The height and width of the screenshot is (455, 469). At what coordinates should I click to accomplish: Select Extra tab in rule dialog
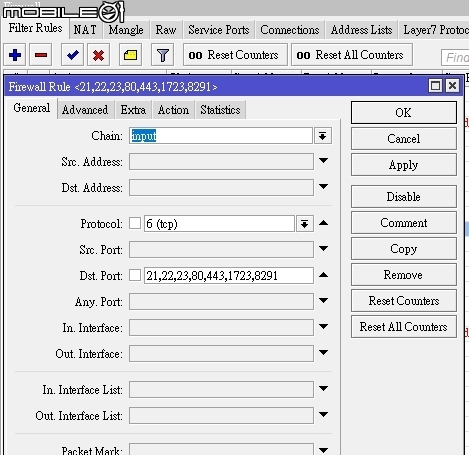[133, 110]
